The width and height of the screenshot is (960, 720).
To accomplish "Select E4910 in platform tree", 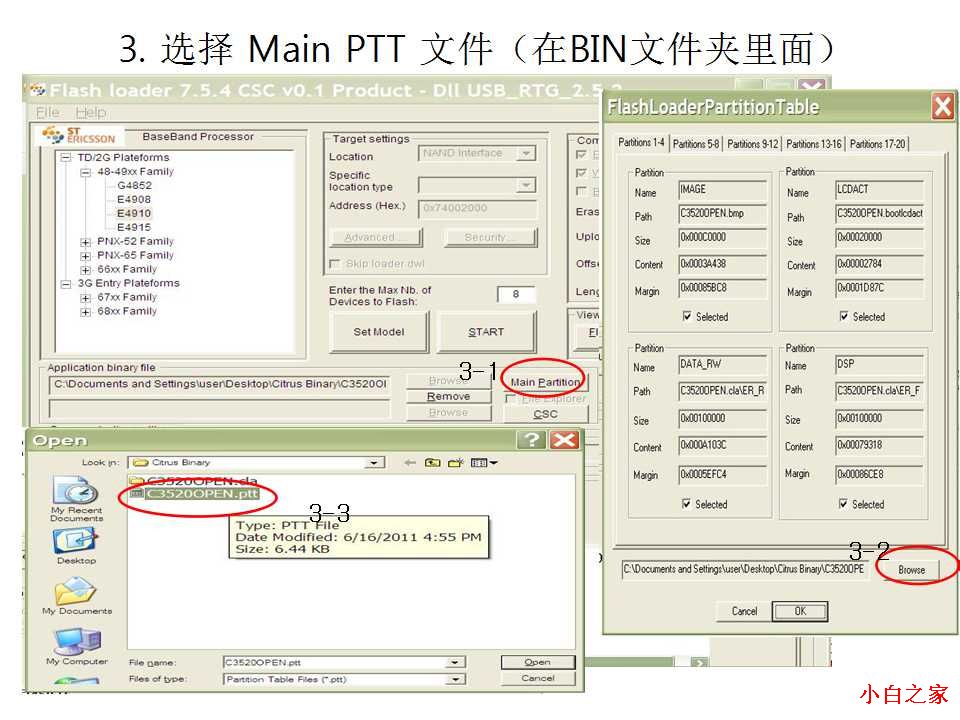I will tap(133, 213).
